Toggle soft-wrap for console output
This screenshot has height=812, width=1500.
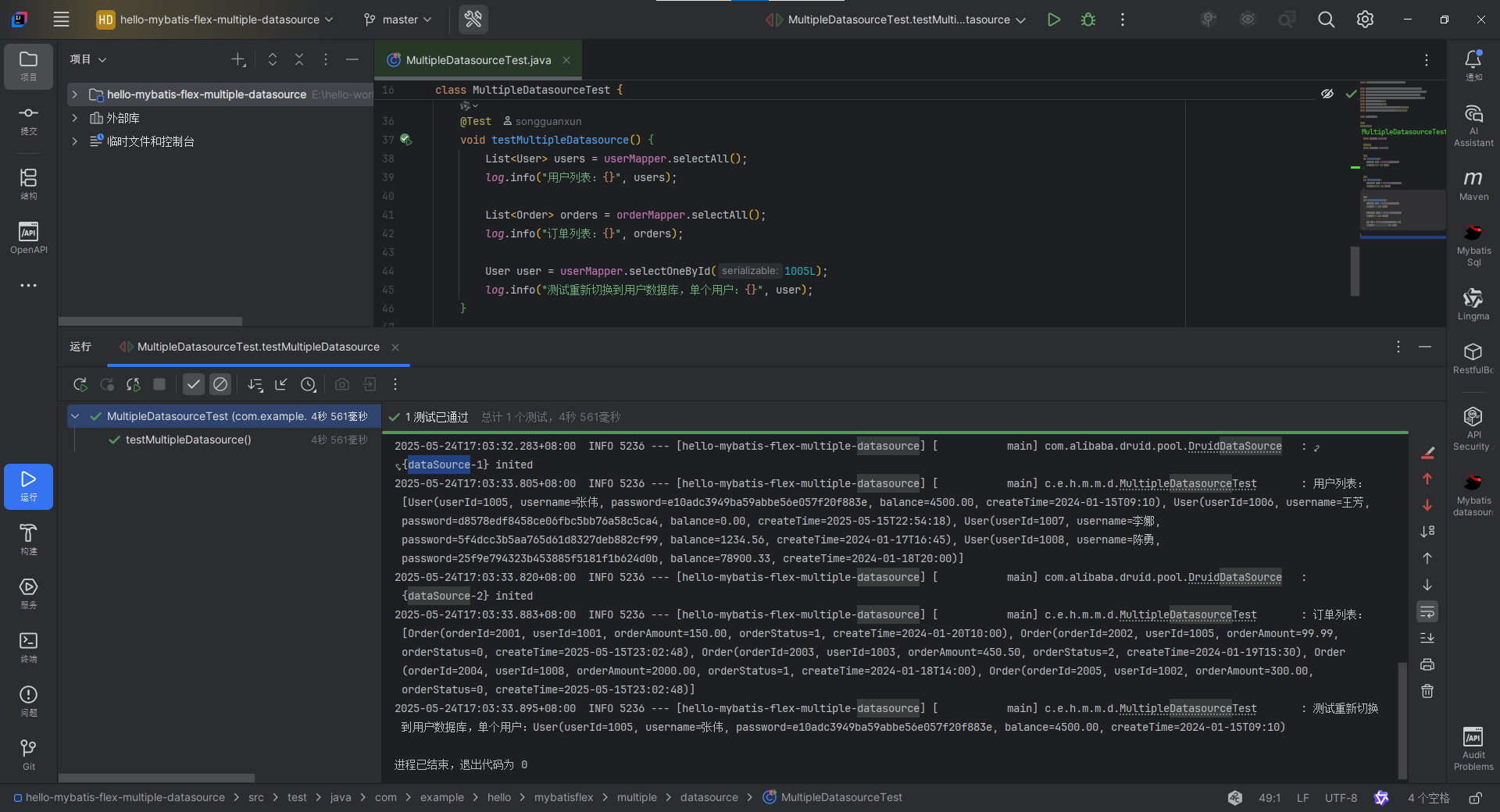(x=1427, y=611)
